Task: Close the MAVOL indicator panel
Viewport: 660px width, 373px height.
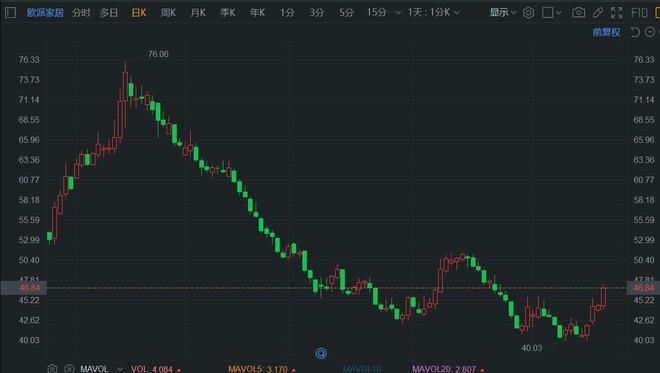Action: click(x=69, y=369)
